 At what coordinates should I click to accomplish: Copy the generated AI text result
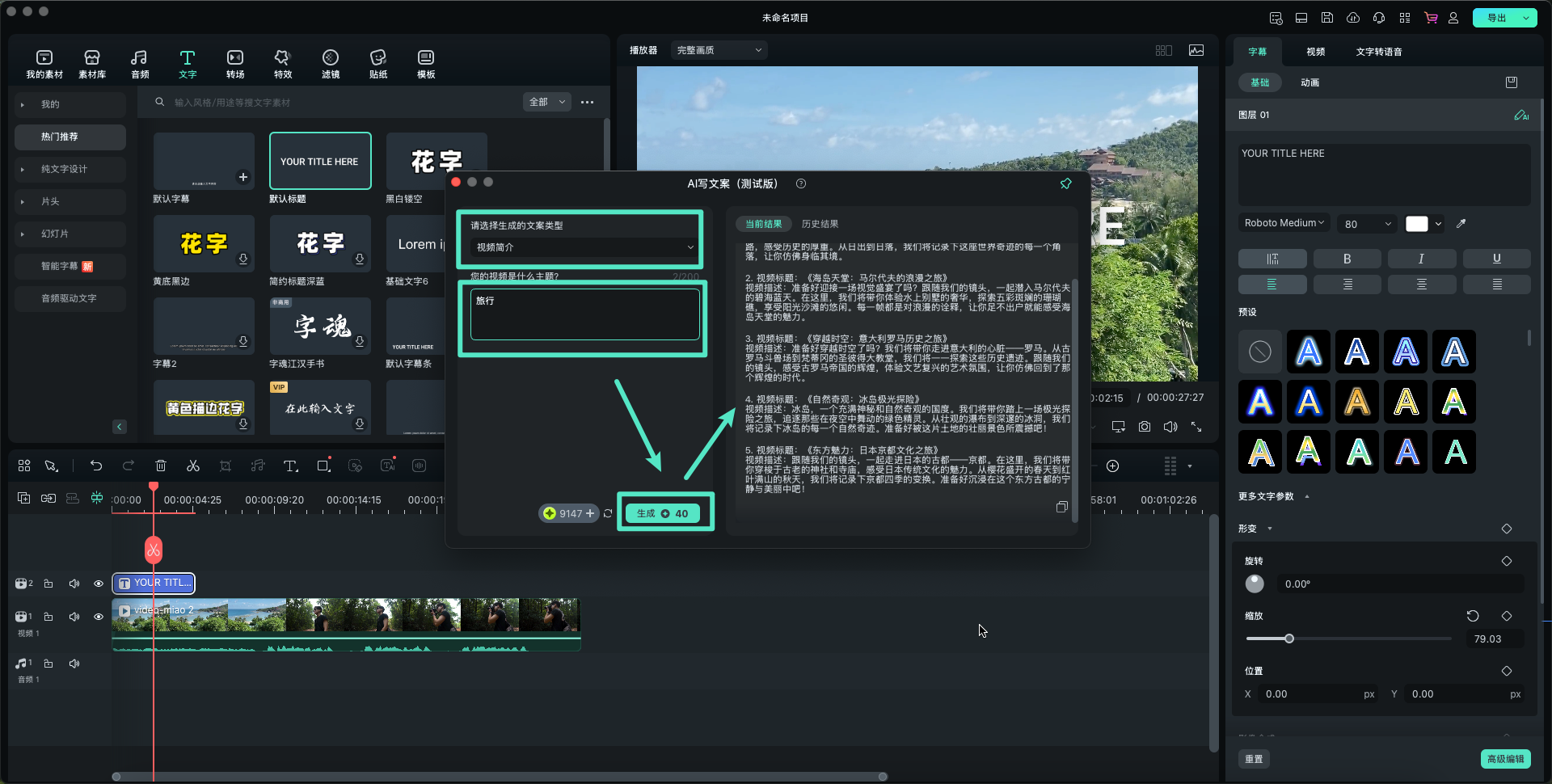1061,507
